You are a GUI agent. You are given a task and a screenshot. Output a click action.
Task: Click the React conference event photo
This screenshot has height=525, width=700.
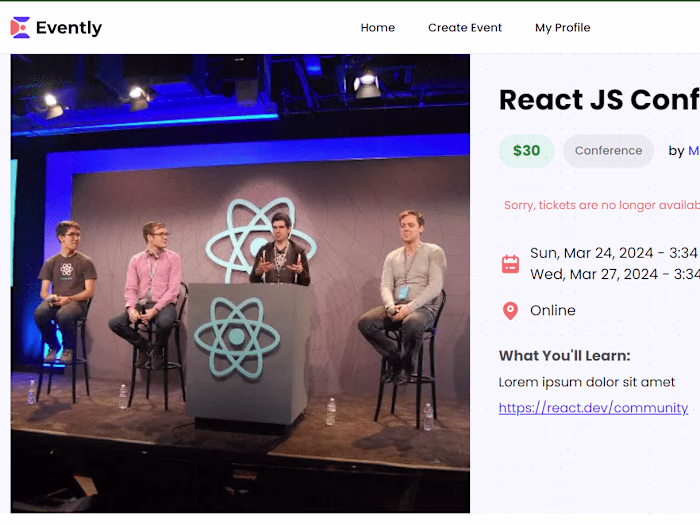pos(240,283)
